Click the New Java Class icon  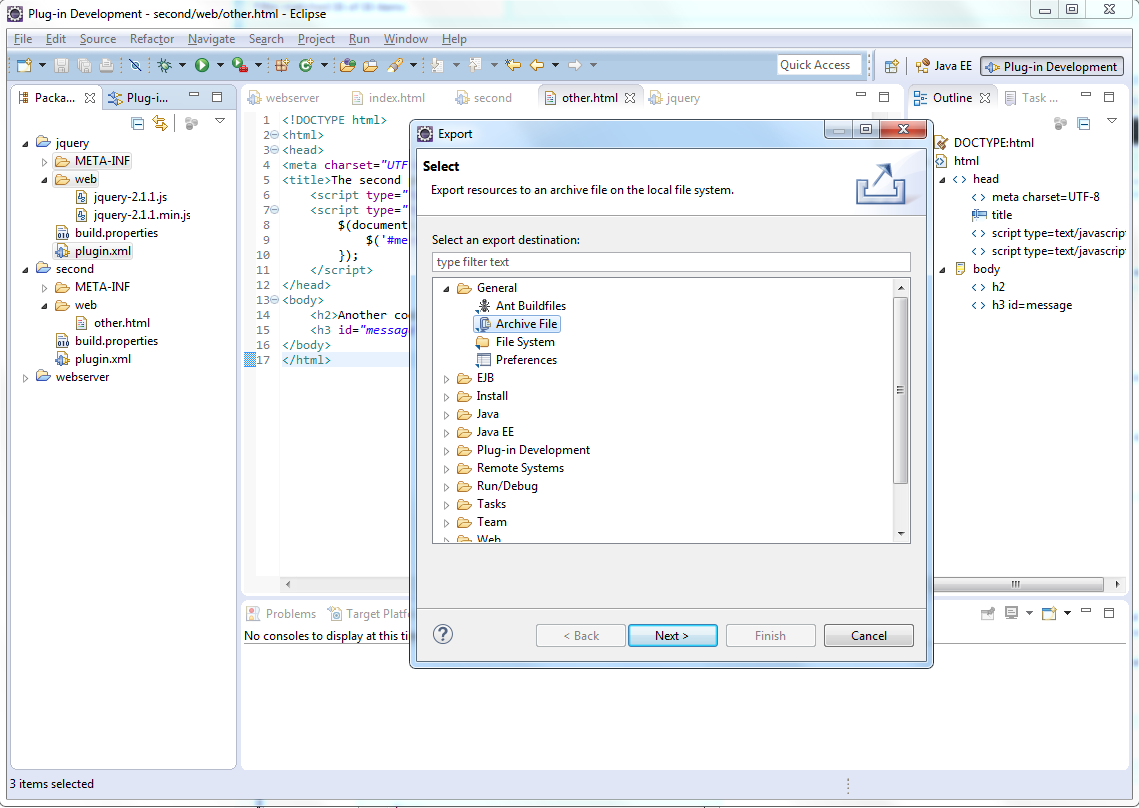coord(306,65)
